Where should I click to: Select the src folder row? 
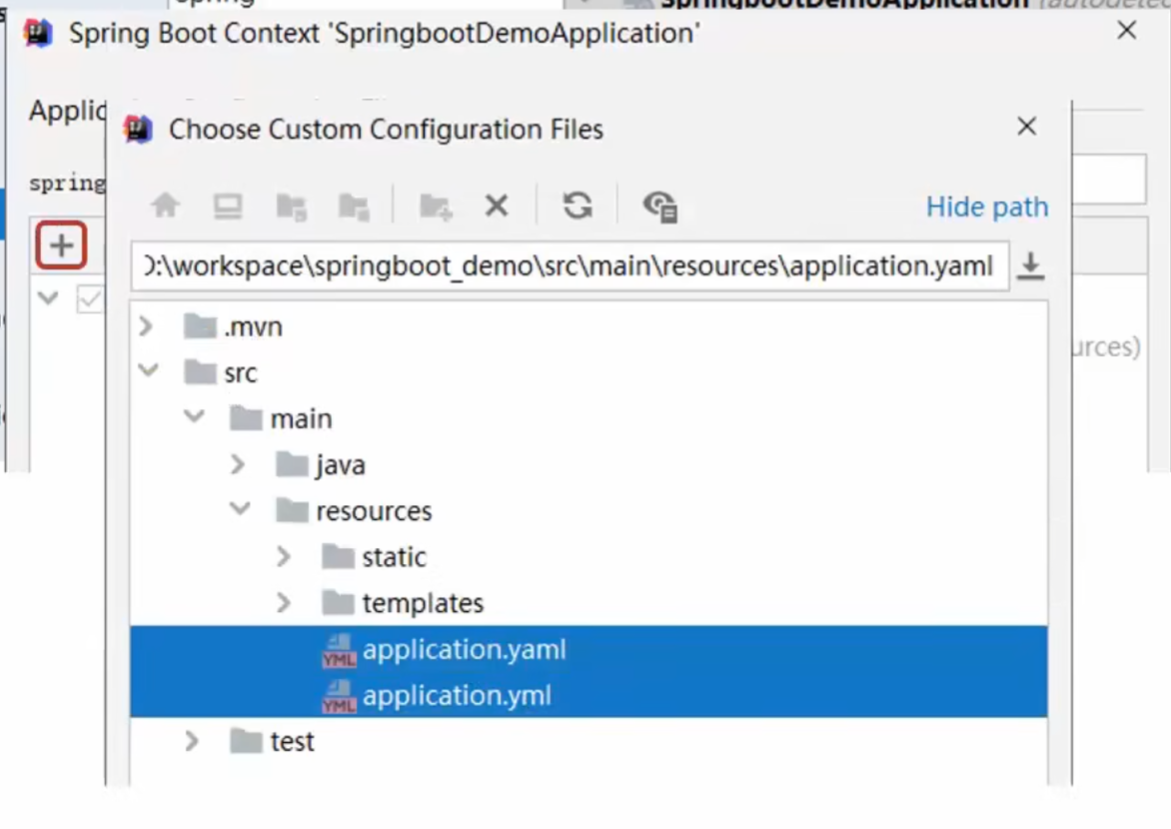click(x=588, y=372)
